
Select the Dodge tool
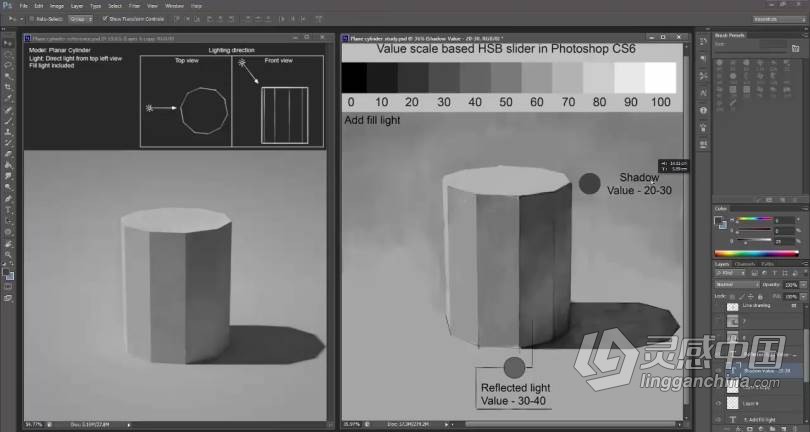[x=8, y=188]
